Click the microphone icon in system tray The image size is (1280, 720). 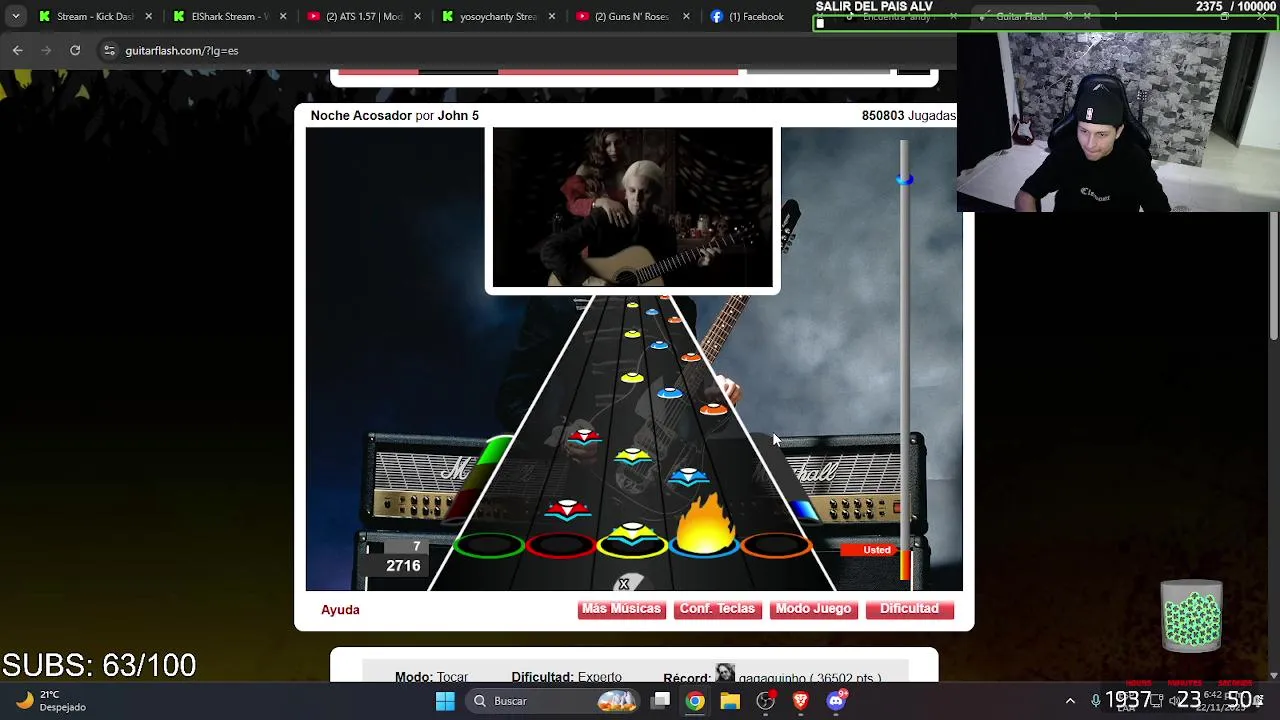[1096, 701]
